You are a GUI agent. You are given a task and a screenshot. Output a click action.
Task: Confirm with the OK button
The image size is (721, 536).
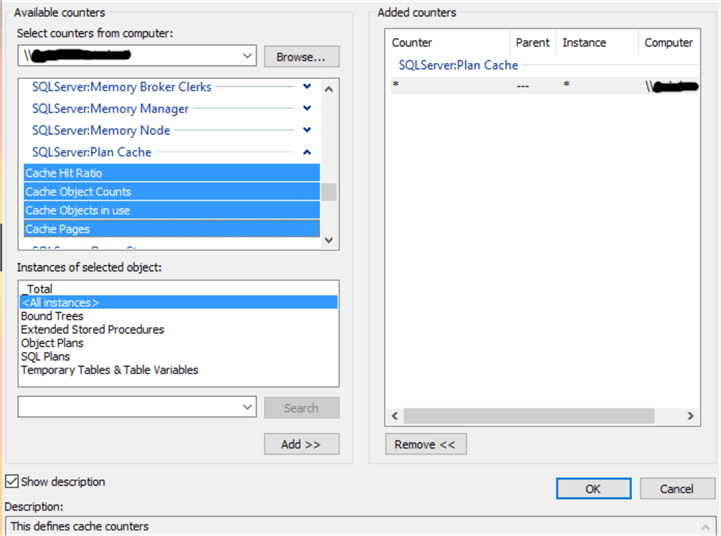pos(593,489)
